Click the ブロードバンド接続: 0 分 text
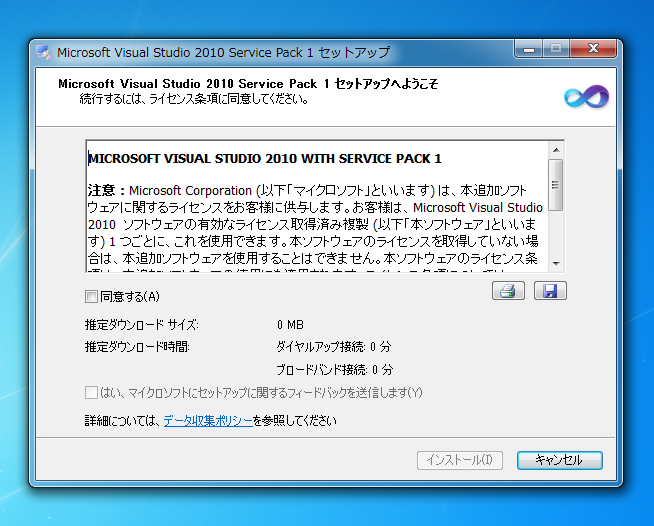This screenshot has height=526, width=654. pyautogui.click(x=335, y=370)
